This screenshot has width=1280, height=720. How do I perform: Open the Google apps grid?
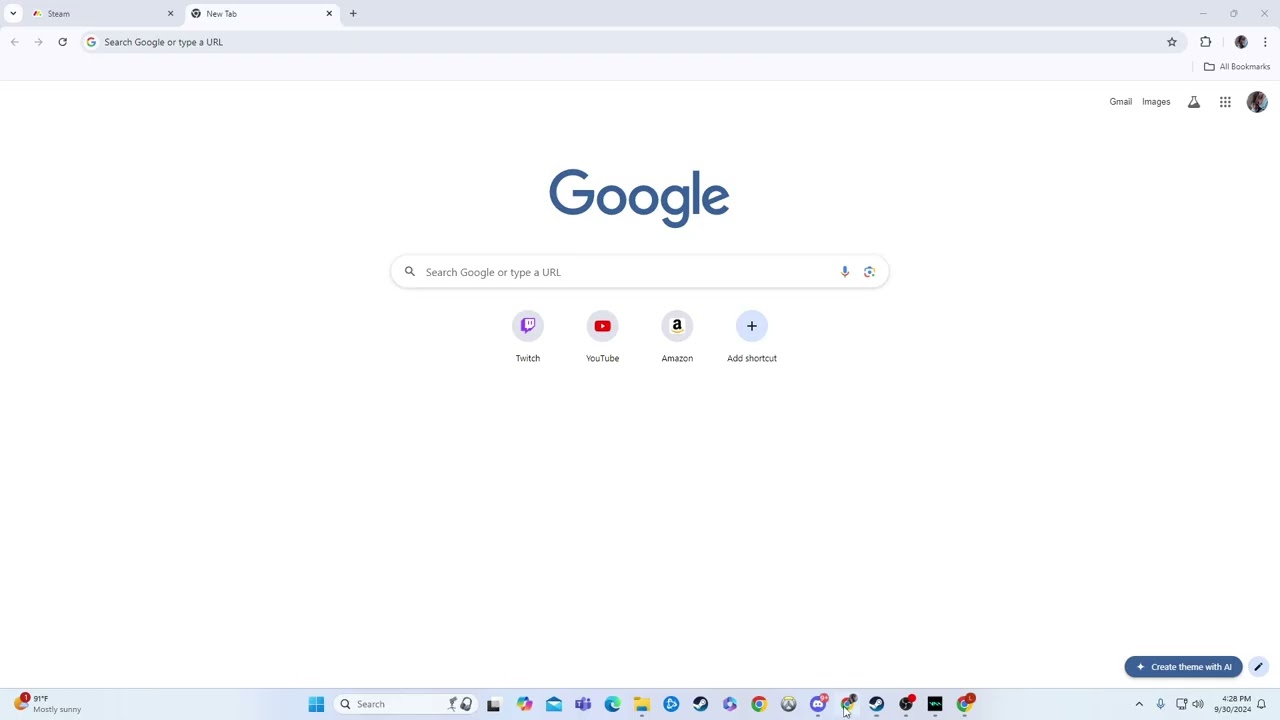click(x=1225, y=102)
